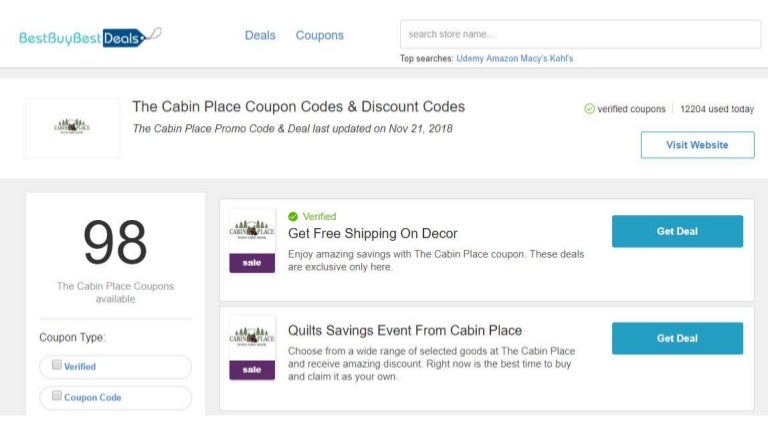Click the purple sale badge on Free Shipping deal
Image resolution: width=768 pixels, height=432 pixels.
pos(252,263)
